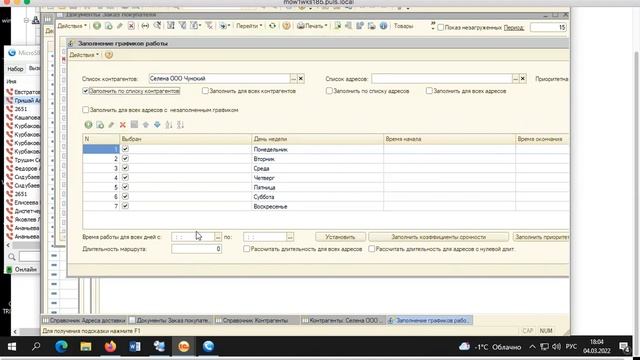Switch to Контрагенты: Селена ООО tab
This screenshot has height=360, width=640.
(343, 320)
